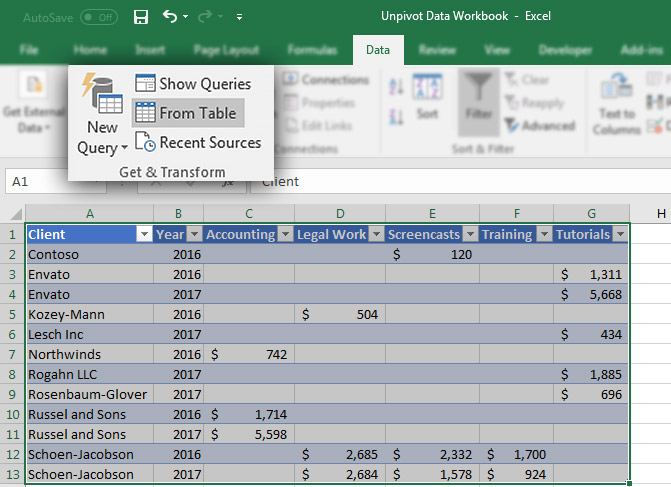
Task: Click the Screencasts value 2,332
Action: coord(432,454)
